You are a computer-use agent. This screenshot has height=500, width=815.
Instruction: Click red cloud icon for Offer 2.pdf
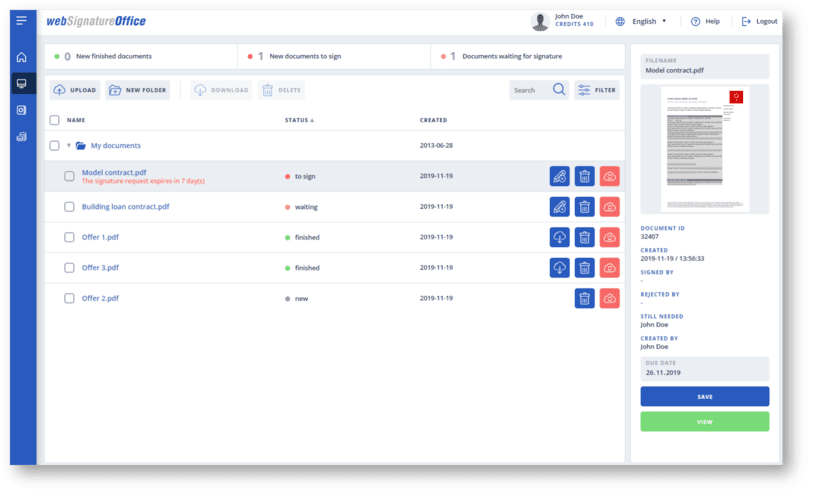(x=609, y=298)
